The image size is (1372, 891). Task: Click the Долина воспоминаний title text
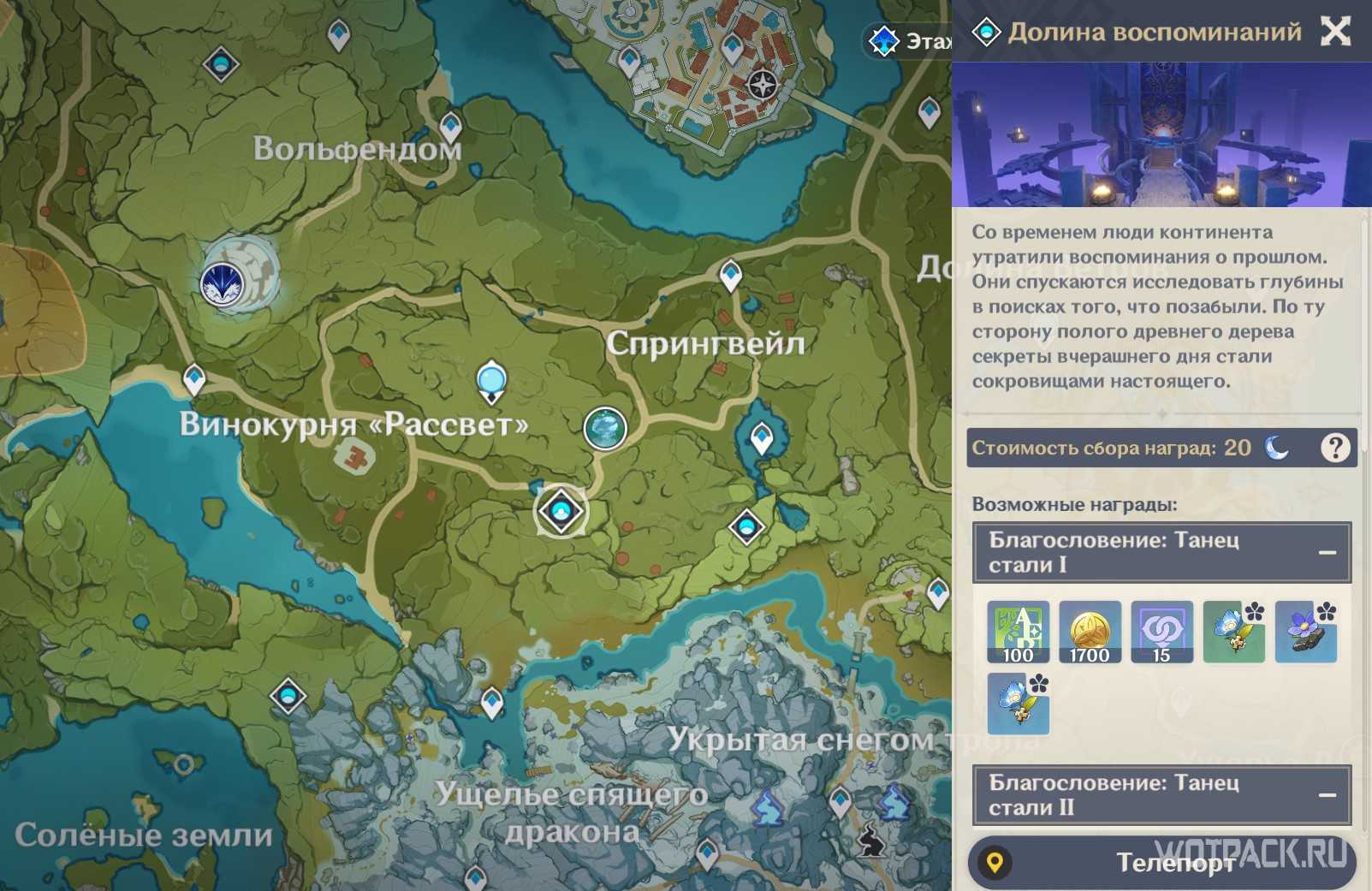(1155, 33)
